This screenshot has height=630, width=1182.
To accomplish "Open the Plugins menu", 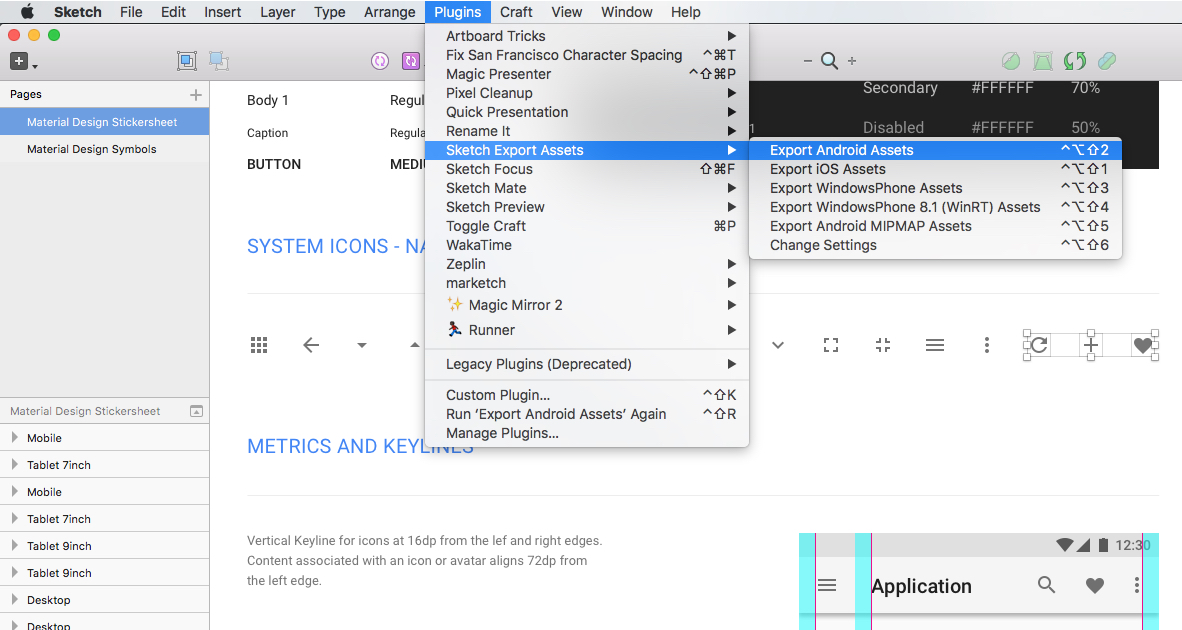I will click(x=458, y=12).
